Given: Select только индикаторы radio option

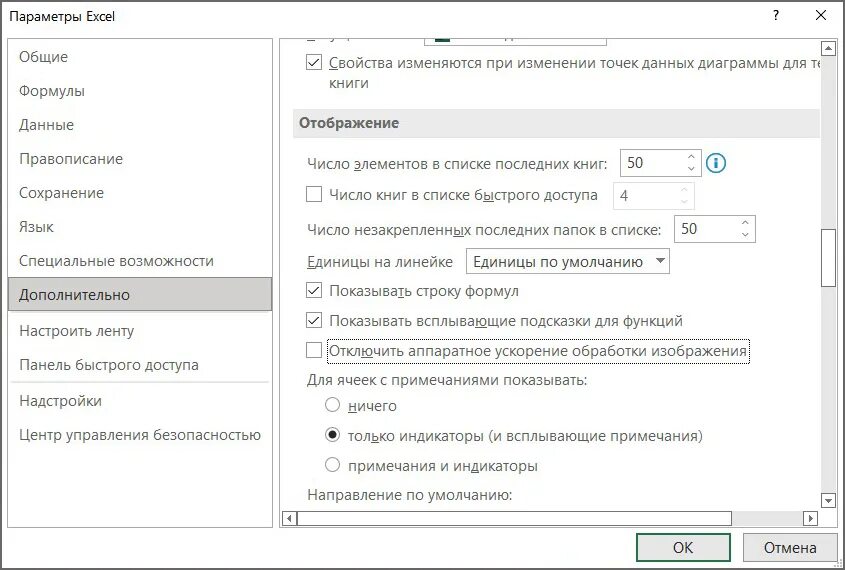Looking at the screenshot, I should point(333,435).
